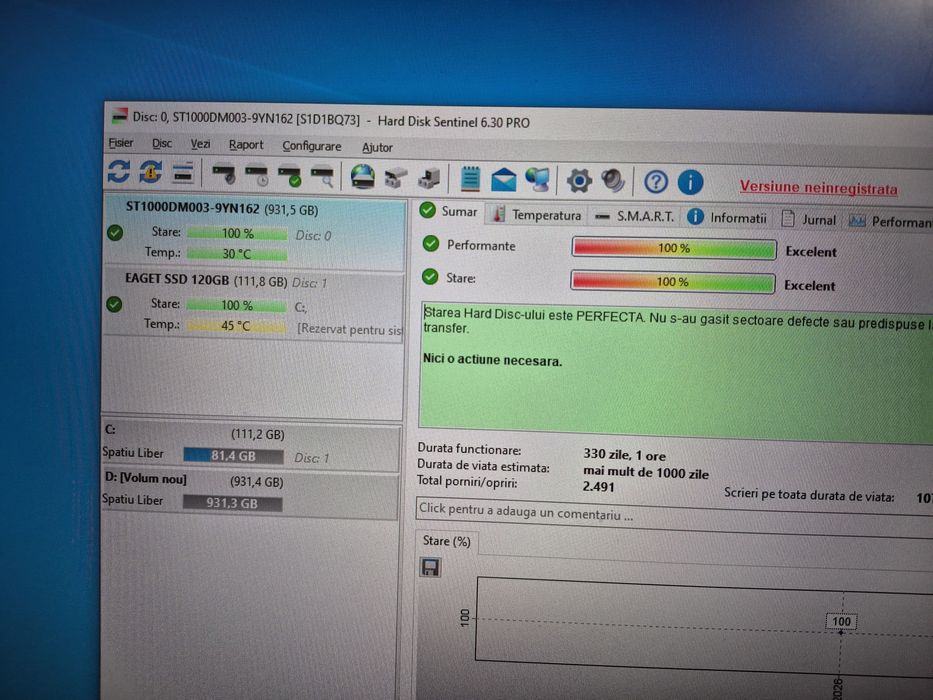The image size is (933, 700).
Task: Click green status check on ST1000DM003 disk
Action: (x=115, y=233)
